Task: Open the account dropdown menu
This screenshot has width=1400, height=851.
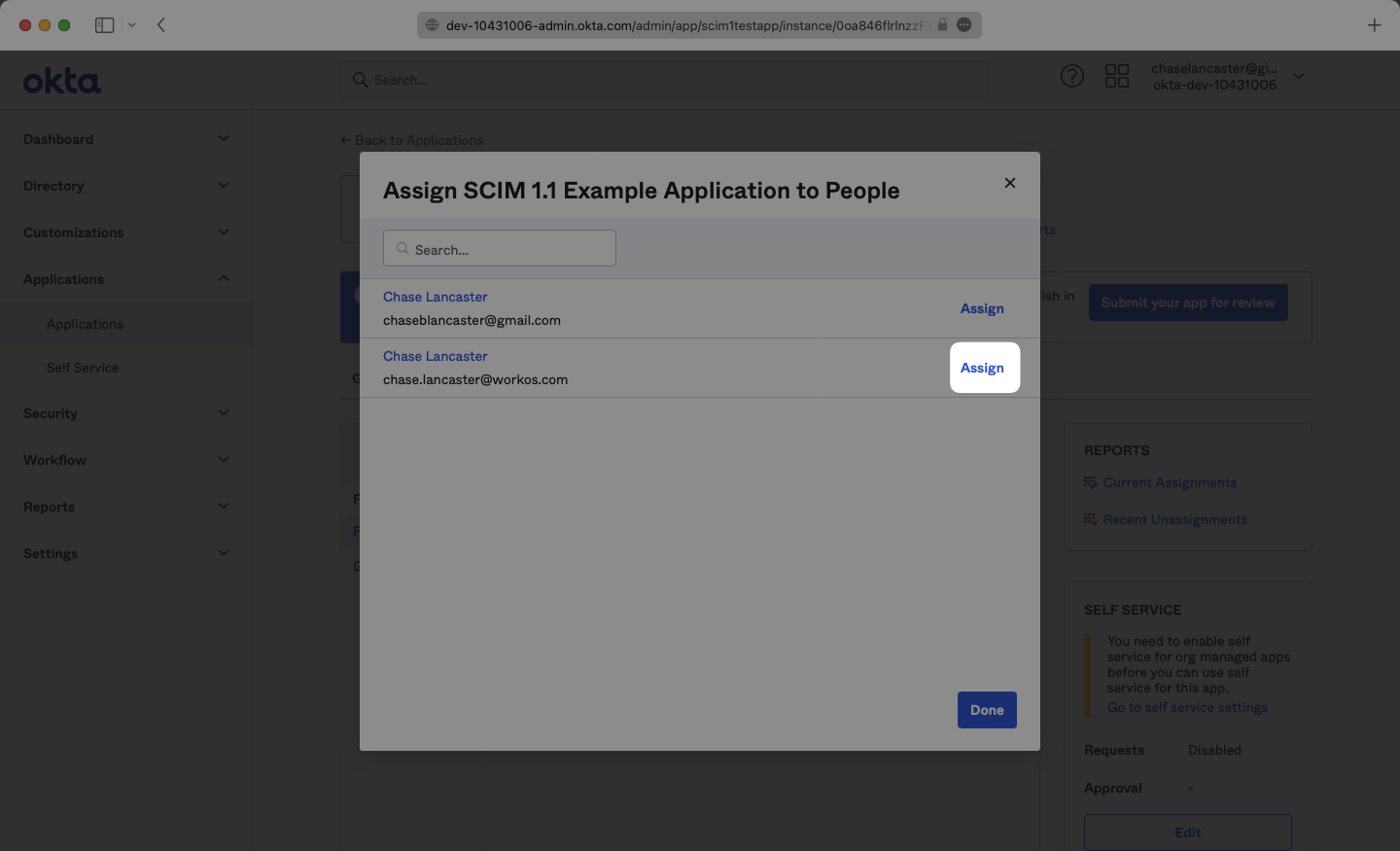Action: [x=1299, y=77]
